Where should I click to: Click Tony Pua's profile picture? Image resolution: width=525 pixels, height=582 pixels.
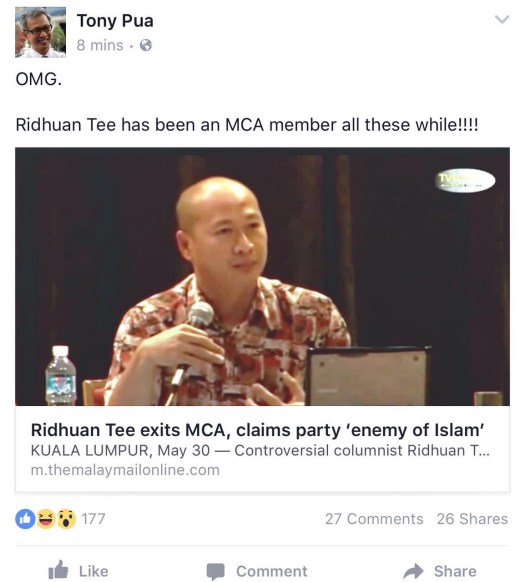[40, 32]
